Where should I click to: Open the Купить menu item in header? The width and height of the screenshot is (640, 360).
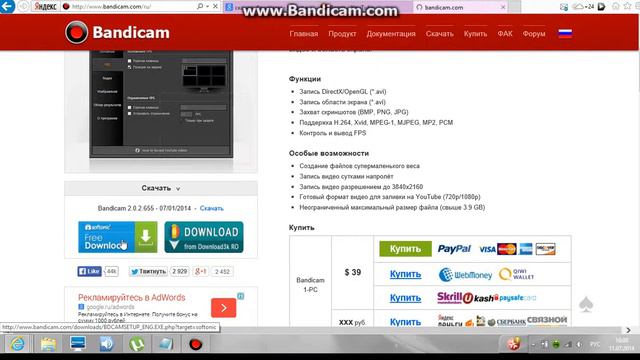(x=475, y=34)
